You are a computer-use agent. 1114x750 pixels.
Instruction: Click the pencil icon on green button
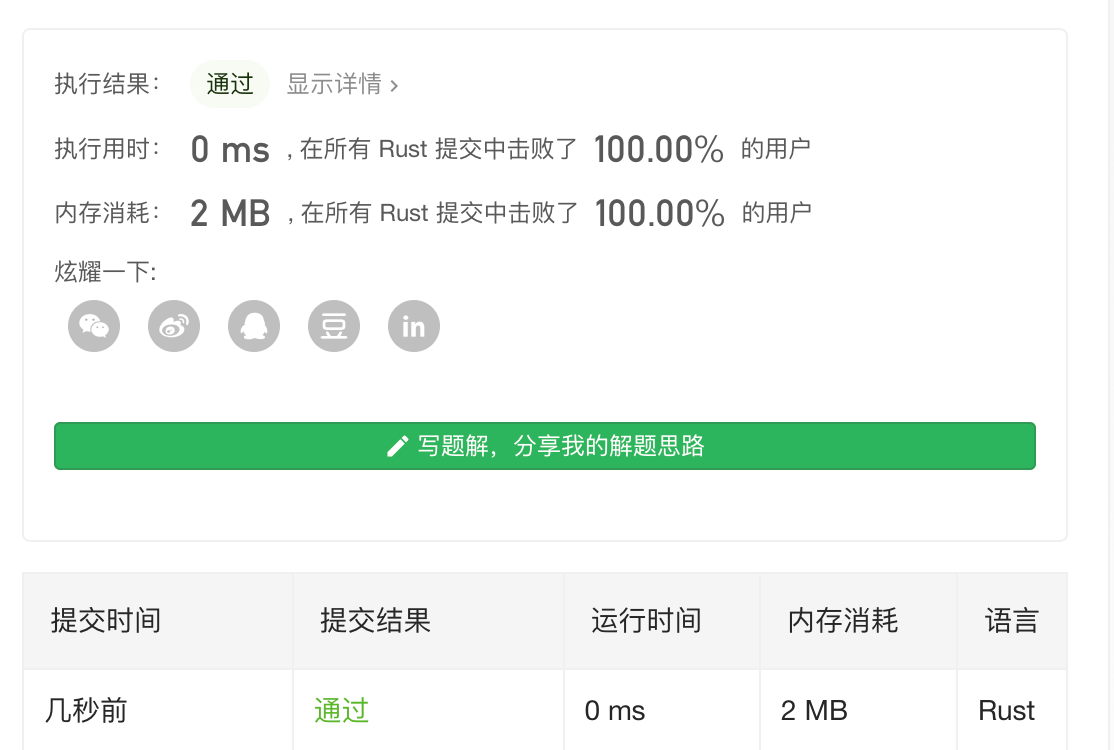click(397, 446)
